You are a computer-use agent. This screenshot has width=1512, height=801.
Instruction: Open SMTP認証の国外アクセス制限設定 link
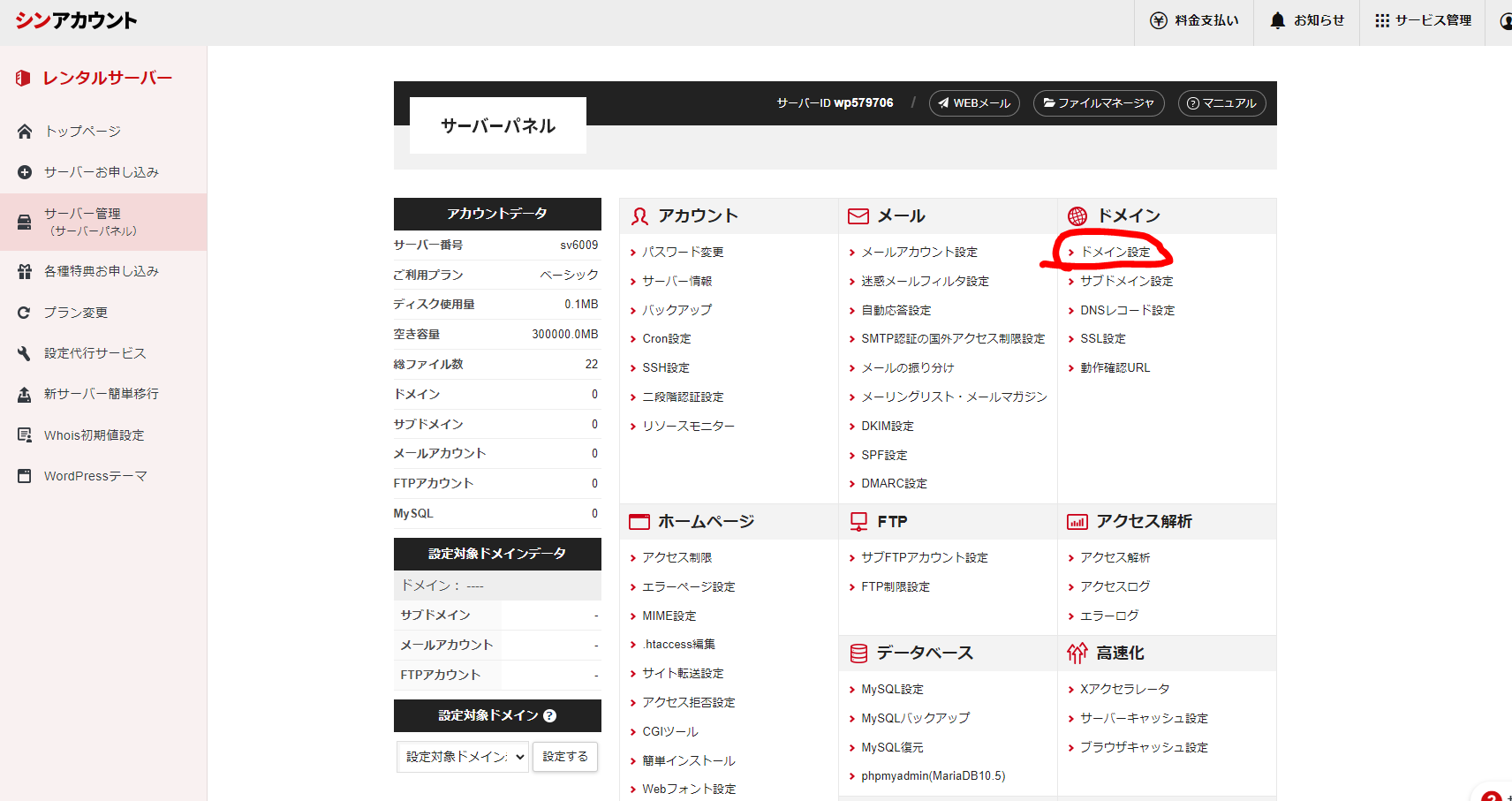point(953,339)
